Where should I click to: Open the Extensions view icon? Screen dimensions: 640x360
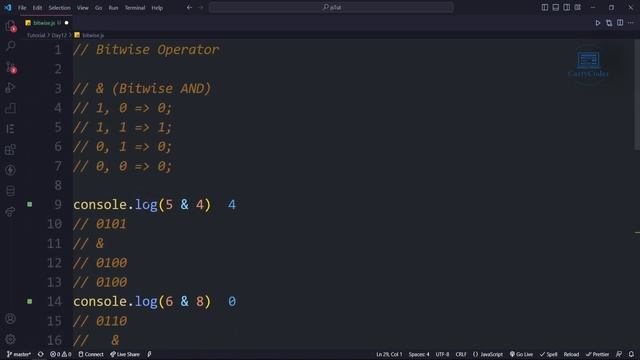pyautogui.click(x=11, y=149)
